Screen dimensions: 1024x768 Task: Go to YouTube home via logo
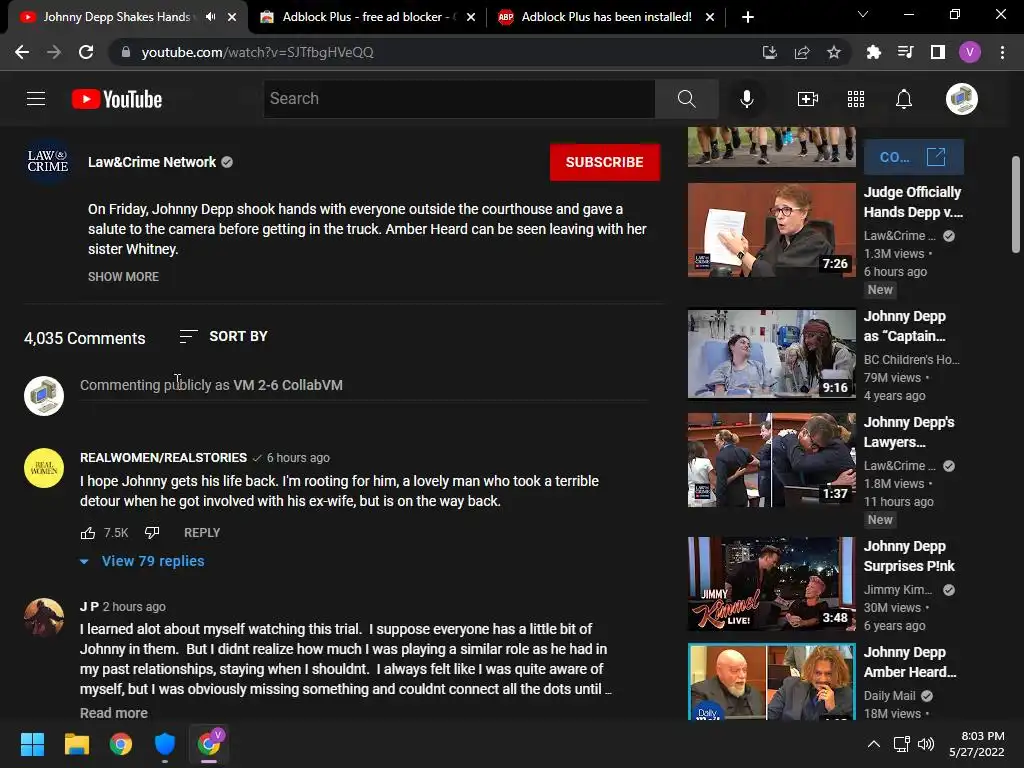point(117,99)
